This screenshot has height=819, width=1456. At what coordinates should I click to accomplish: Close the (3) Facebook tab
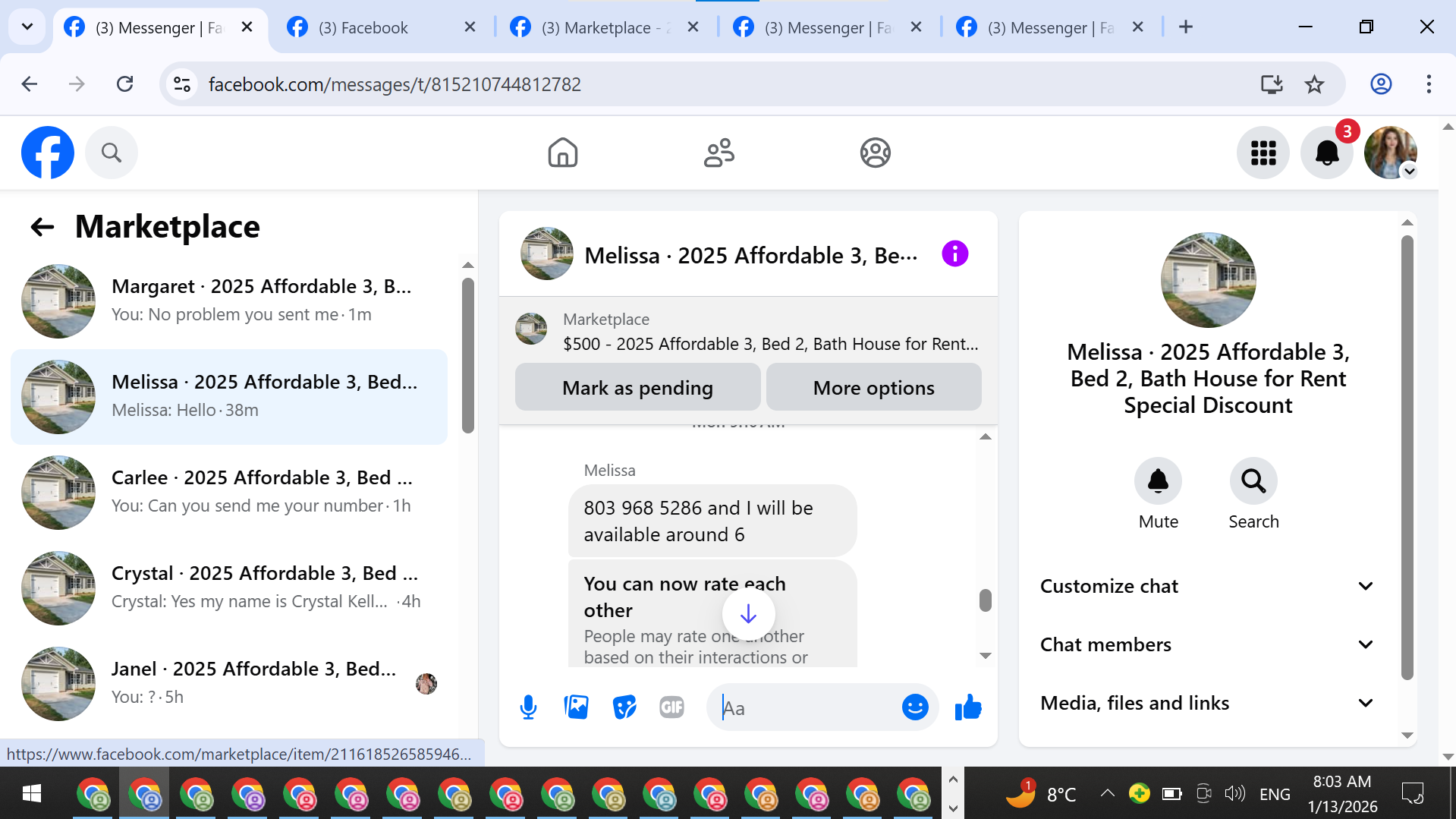(x=470, y=27)
